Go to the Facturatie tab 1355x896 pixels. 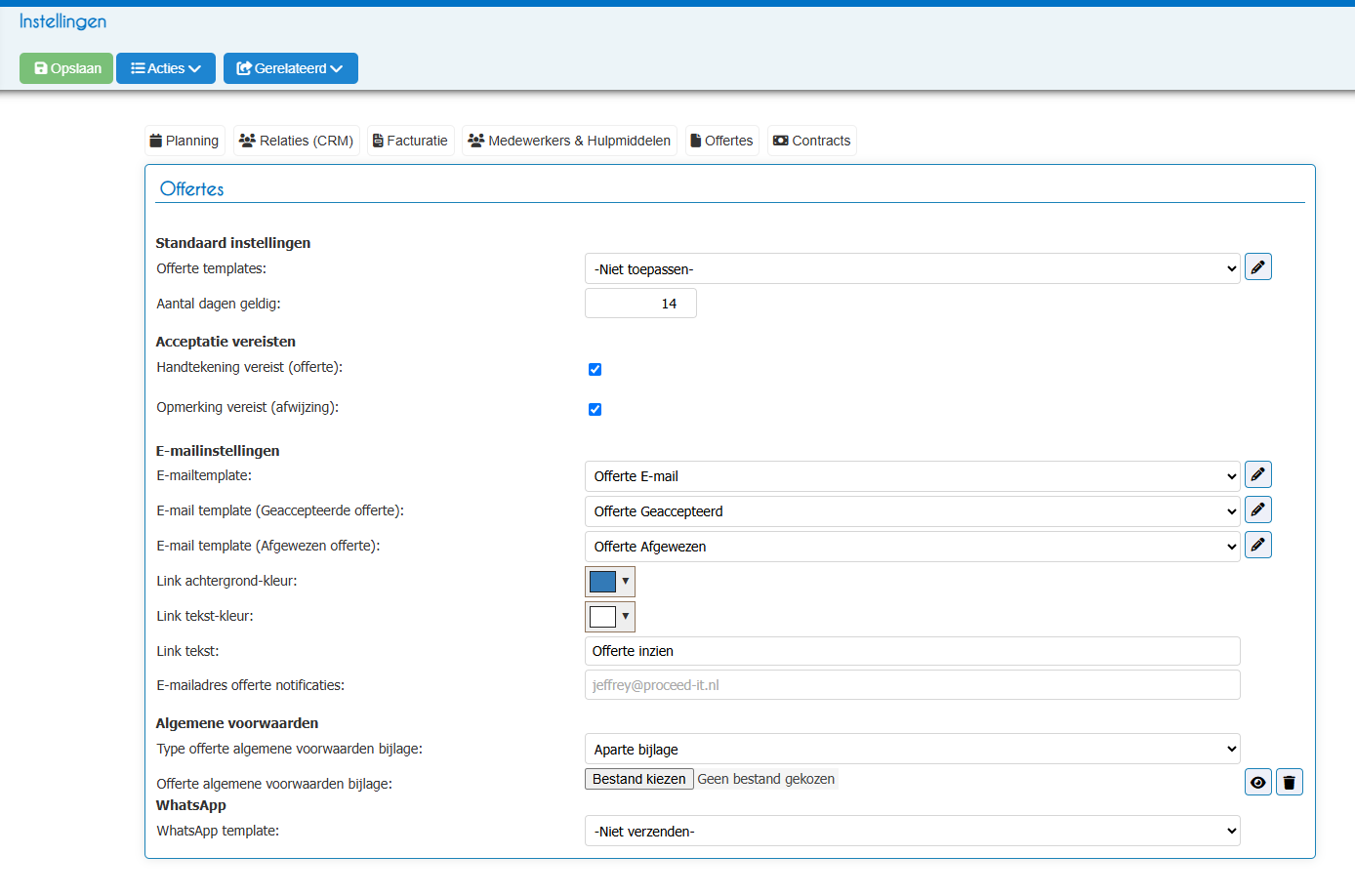pos(411,141)
